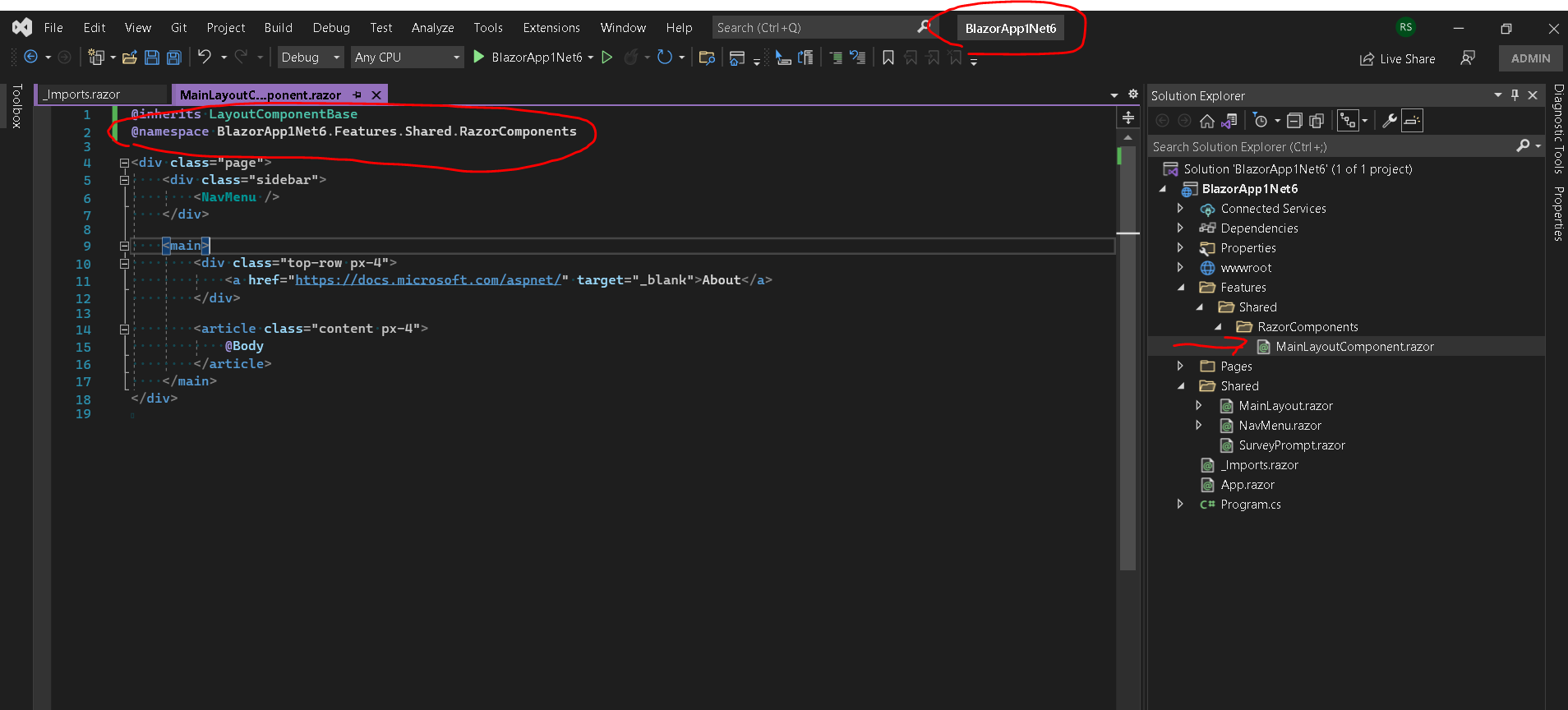Click the Restart circular arrow icon
Screen dimensions: 1568x710
665,57
